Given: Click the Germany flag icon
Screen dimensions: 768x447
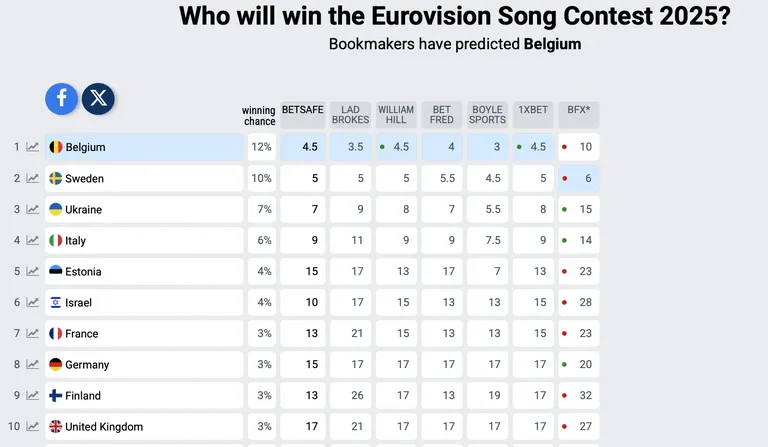Looking at the screenshot, I should [x=56, y=364].
